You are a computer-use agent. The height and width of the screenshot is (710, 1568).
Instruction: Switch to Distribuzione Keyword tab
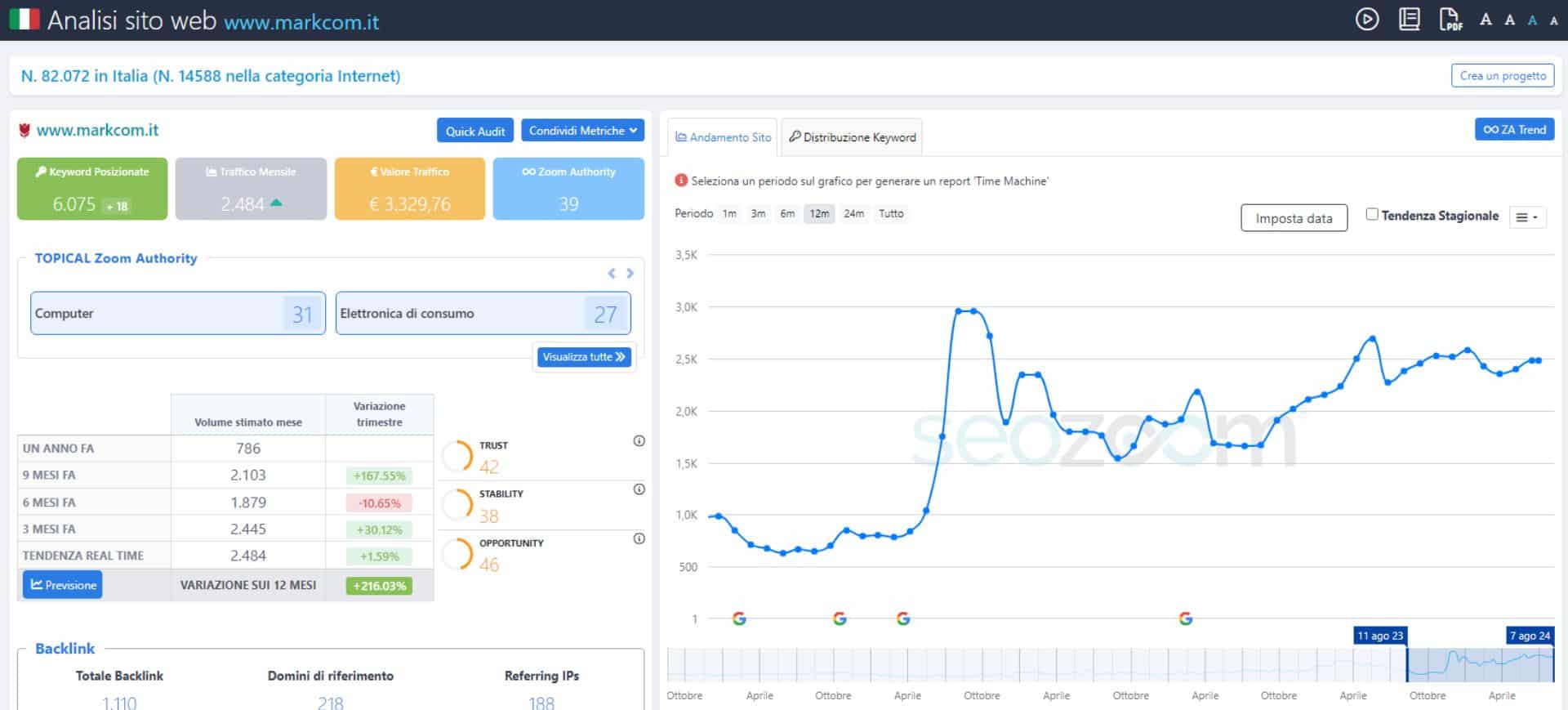(x=852, y=137)
